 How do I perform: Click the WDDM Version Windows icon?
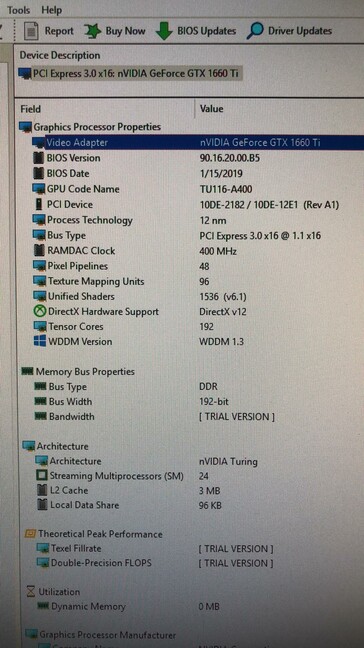click(40, 342)
